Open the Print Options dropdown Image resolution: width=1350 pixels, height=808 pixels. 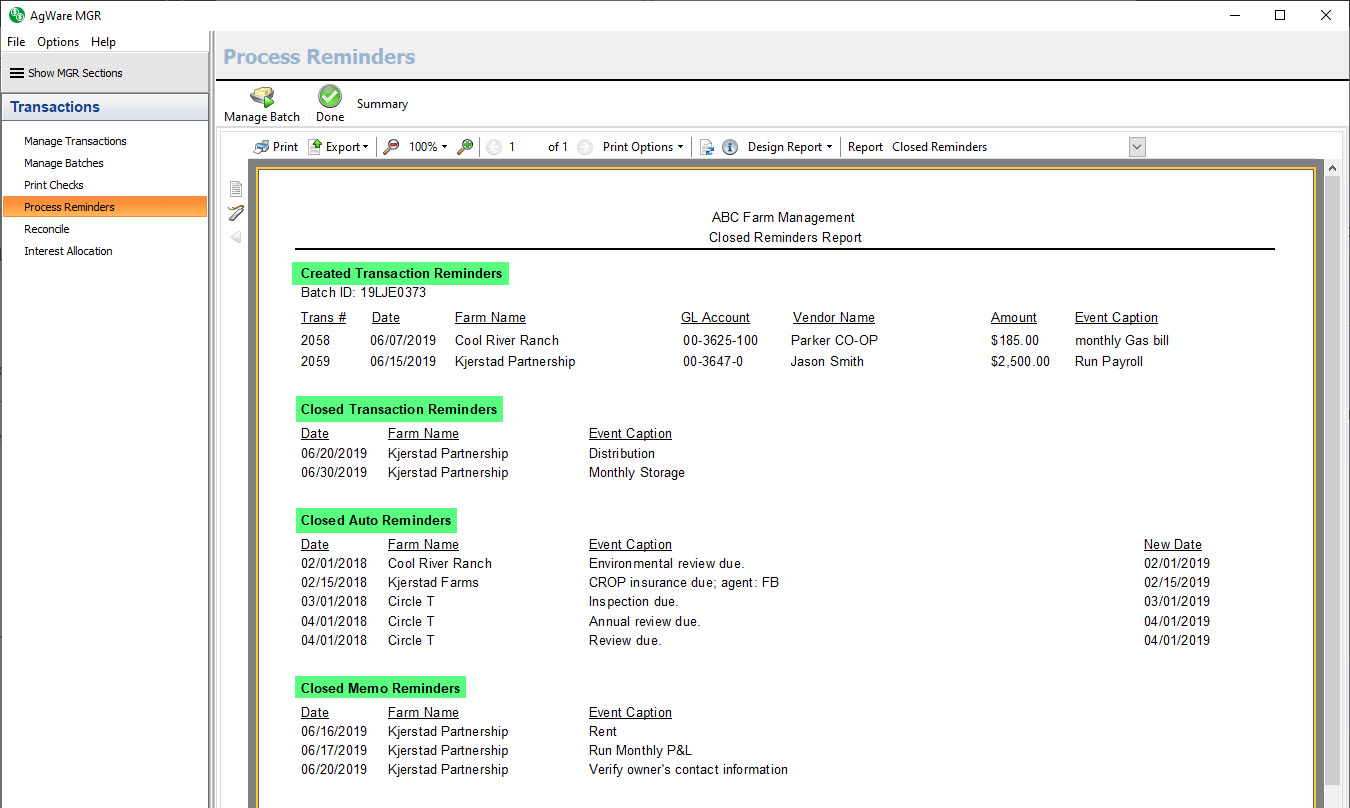point(643,147)
